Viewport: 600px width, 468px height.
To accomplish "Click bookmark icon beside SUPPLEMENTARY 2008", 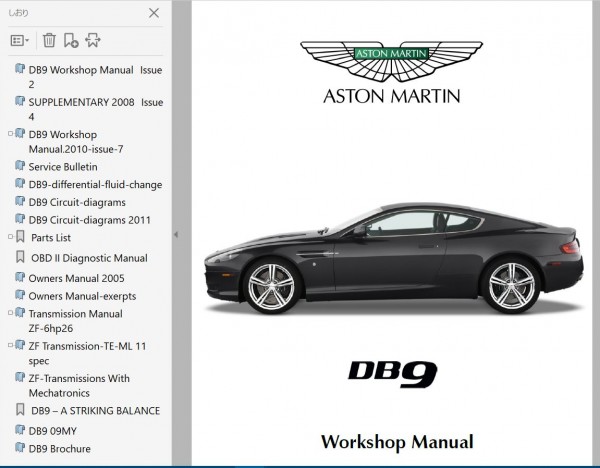I will click(20, 101).
